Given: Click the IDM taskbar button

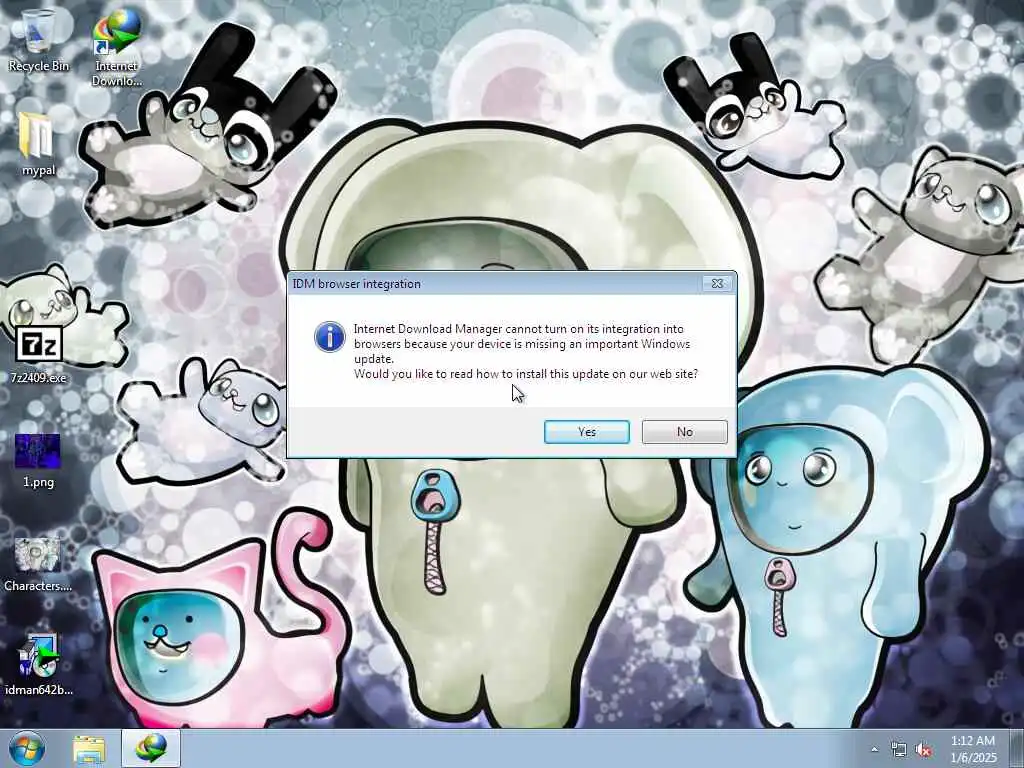Looking at the screenshot, I should coord(151,748).
